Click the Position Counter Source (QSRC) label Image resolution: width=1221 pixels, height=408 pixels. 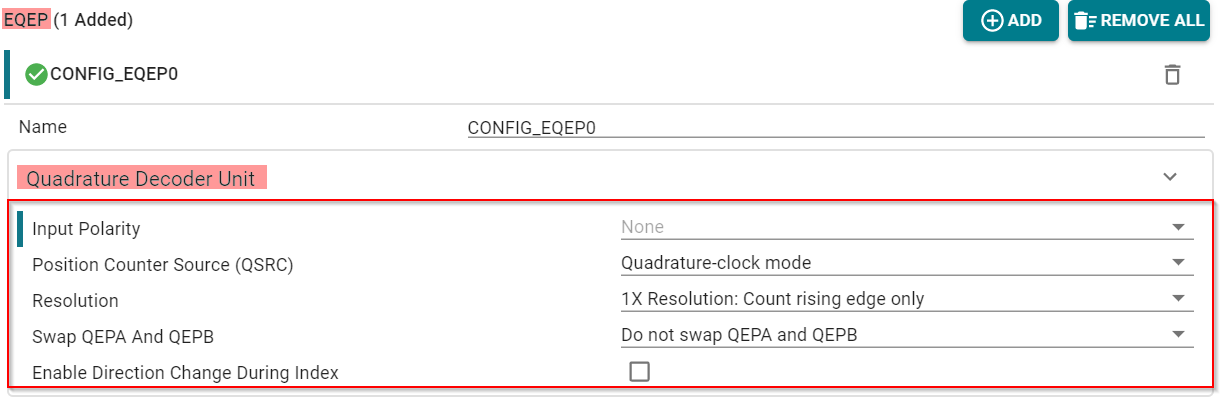(163, 265)
